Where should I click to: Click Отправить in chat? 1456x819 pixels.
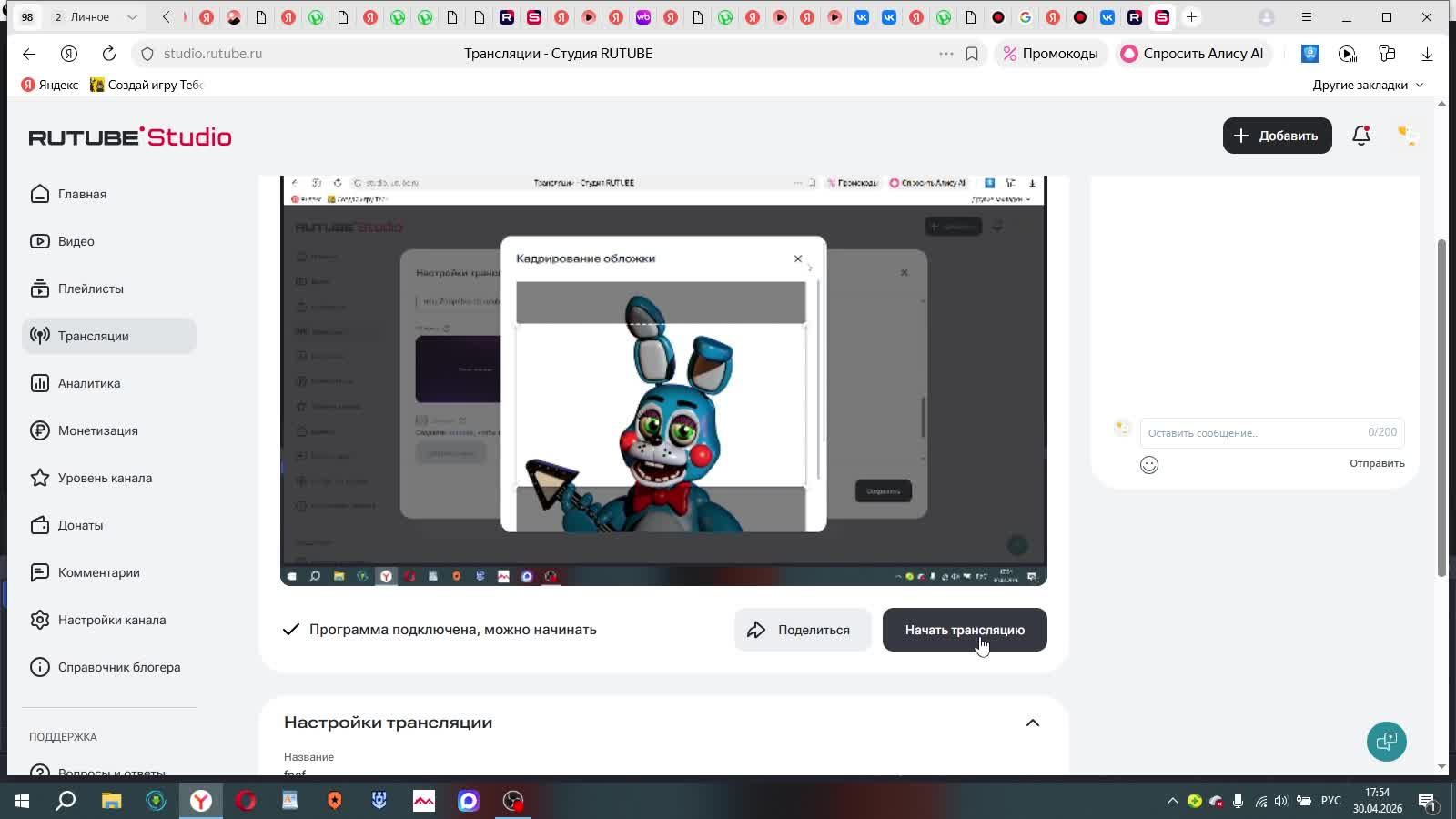1377,463
